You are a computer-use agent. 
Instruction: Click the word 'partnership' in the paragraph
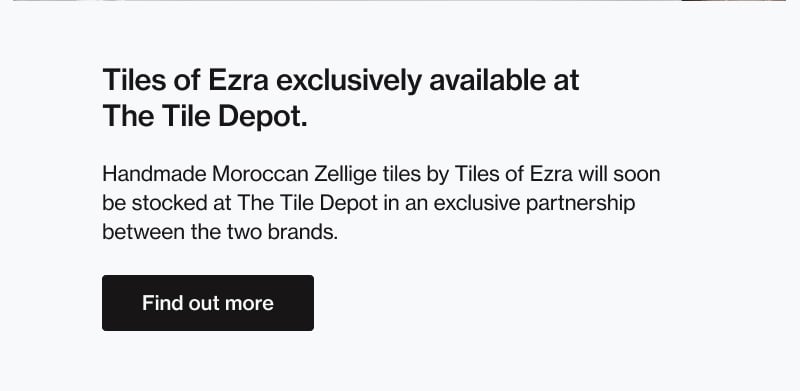coord(580,205)
